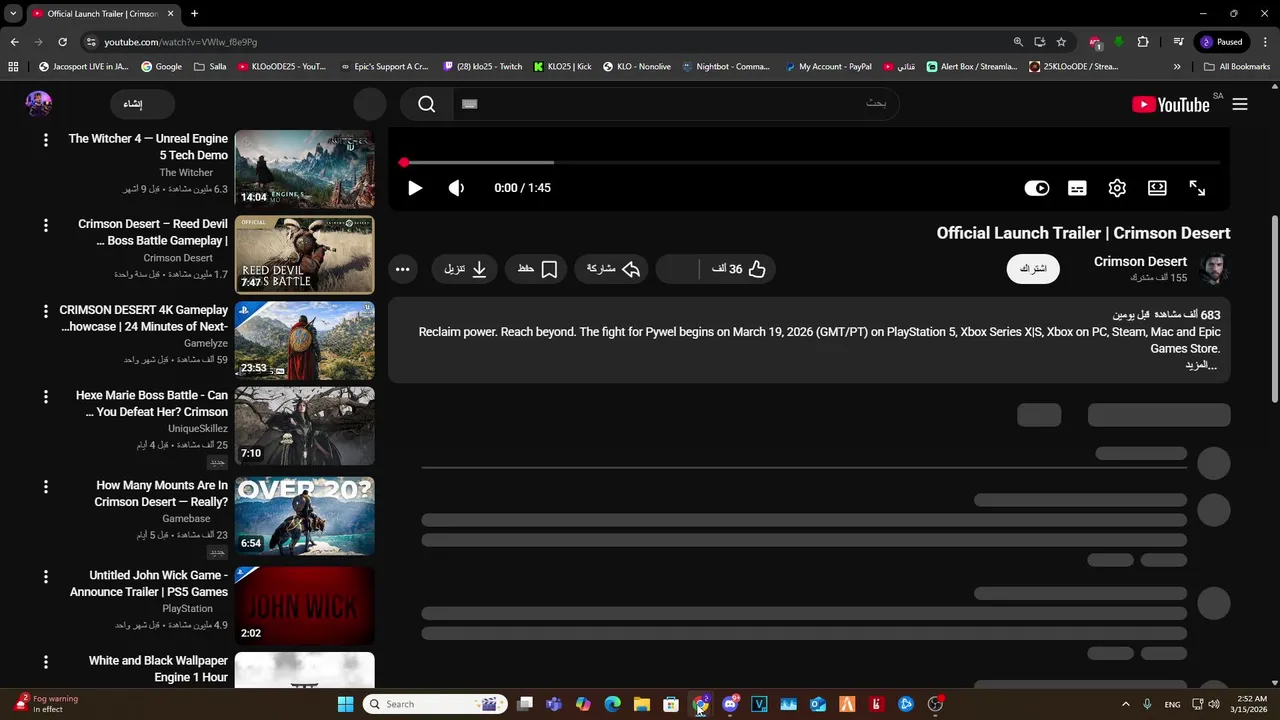Open options for Hexe Marie Boss Battle video
The height and width of the screenshot is (720, 1280).
coord(45,396)
